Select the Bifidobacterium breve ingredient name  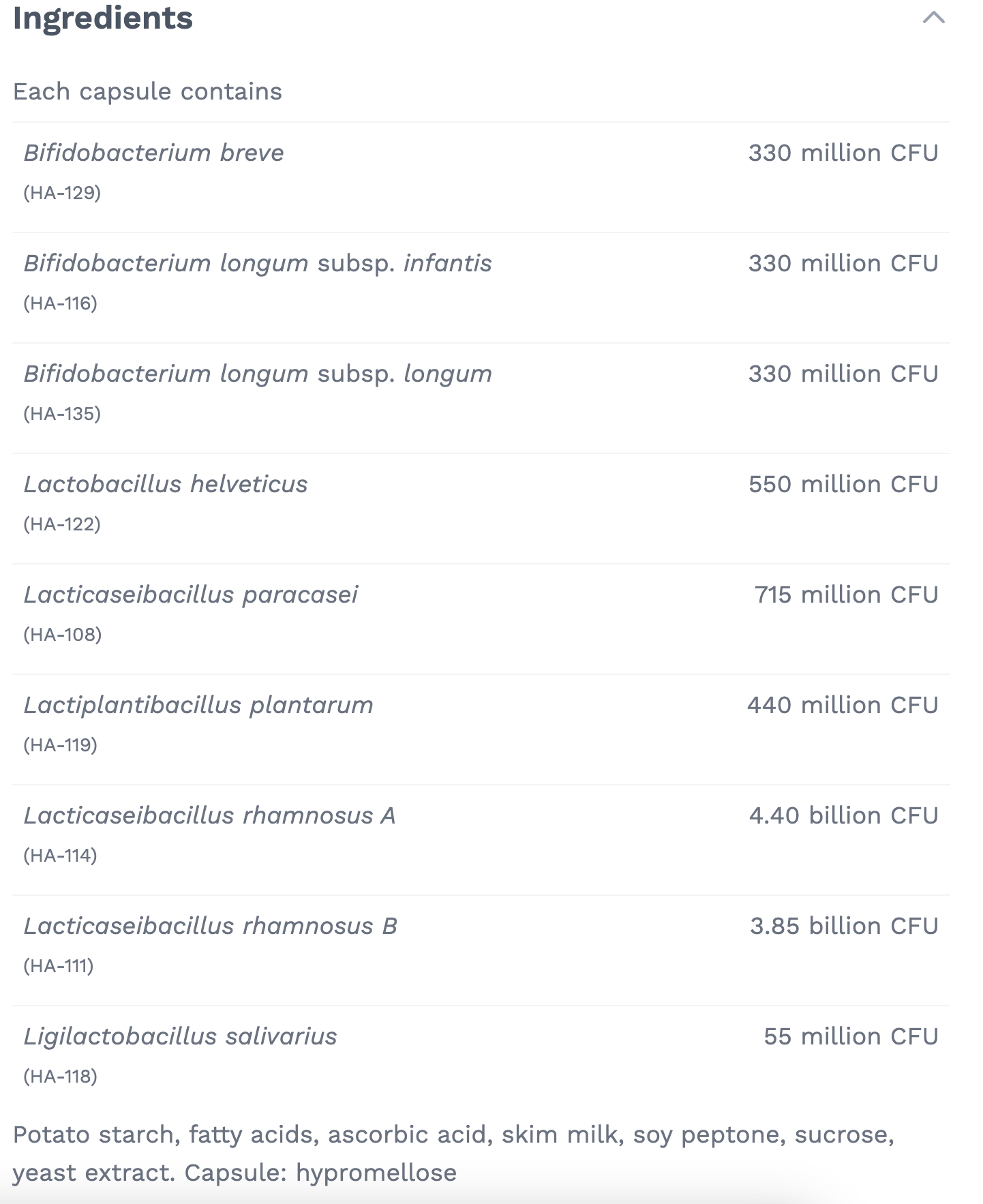154,153
